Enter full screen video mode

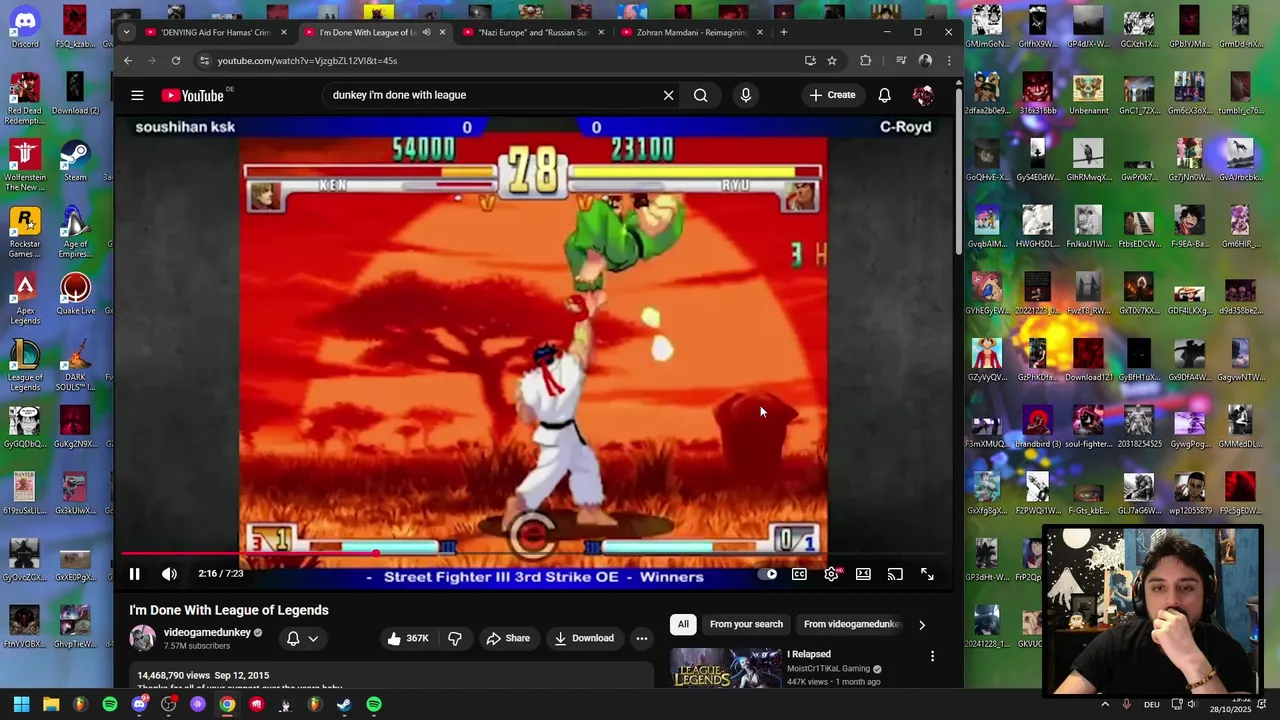927,574
